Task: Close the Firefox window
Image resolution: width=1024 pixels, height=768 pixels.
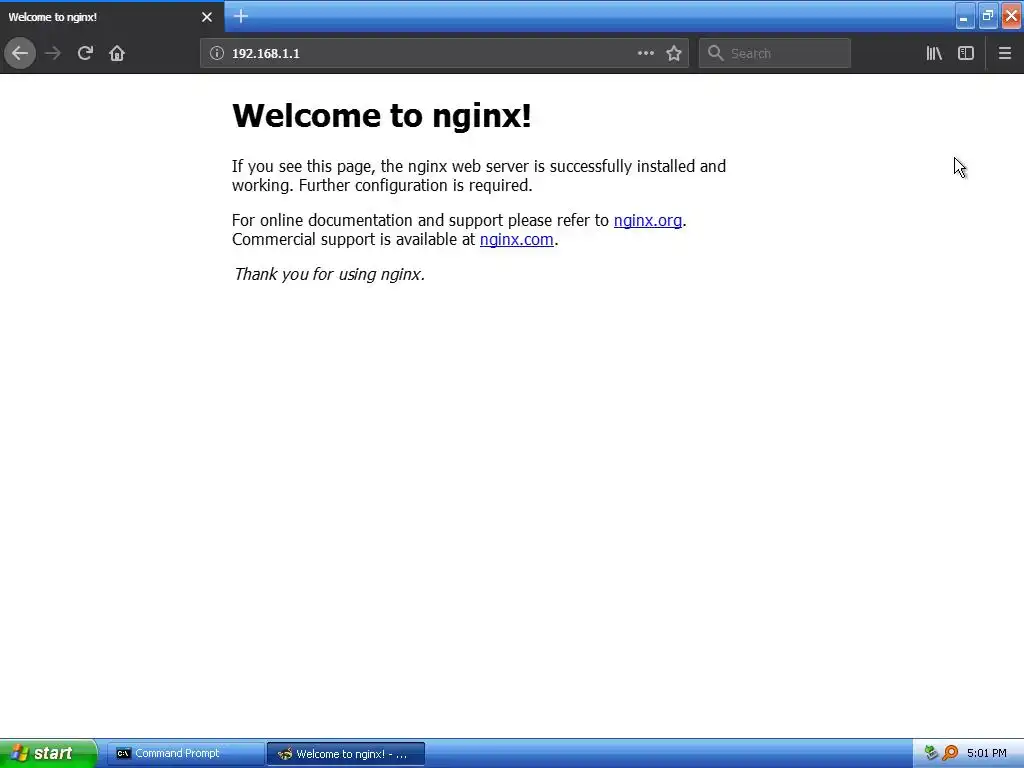Action: click(1011, 16)
